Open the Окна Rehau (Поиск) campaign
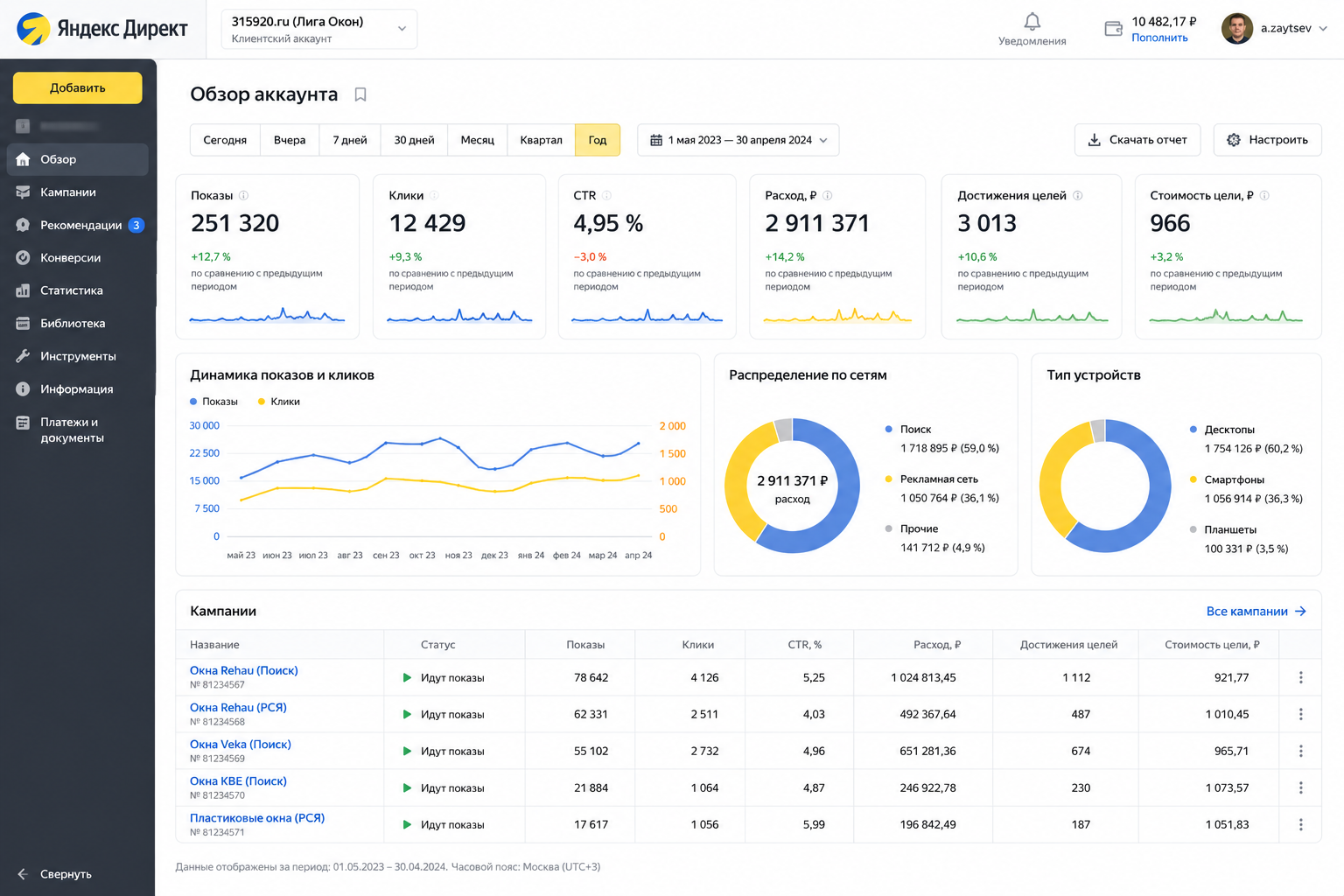1344x896 pixels. pyautogui.click(x=244, y=670)
